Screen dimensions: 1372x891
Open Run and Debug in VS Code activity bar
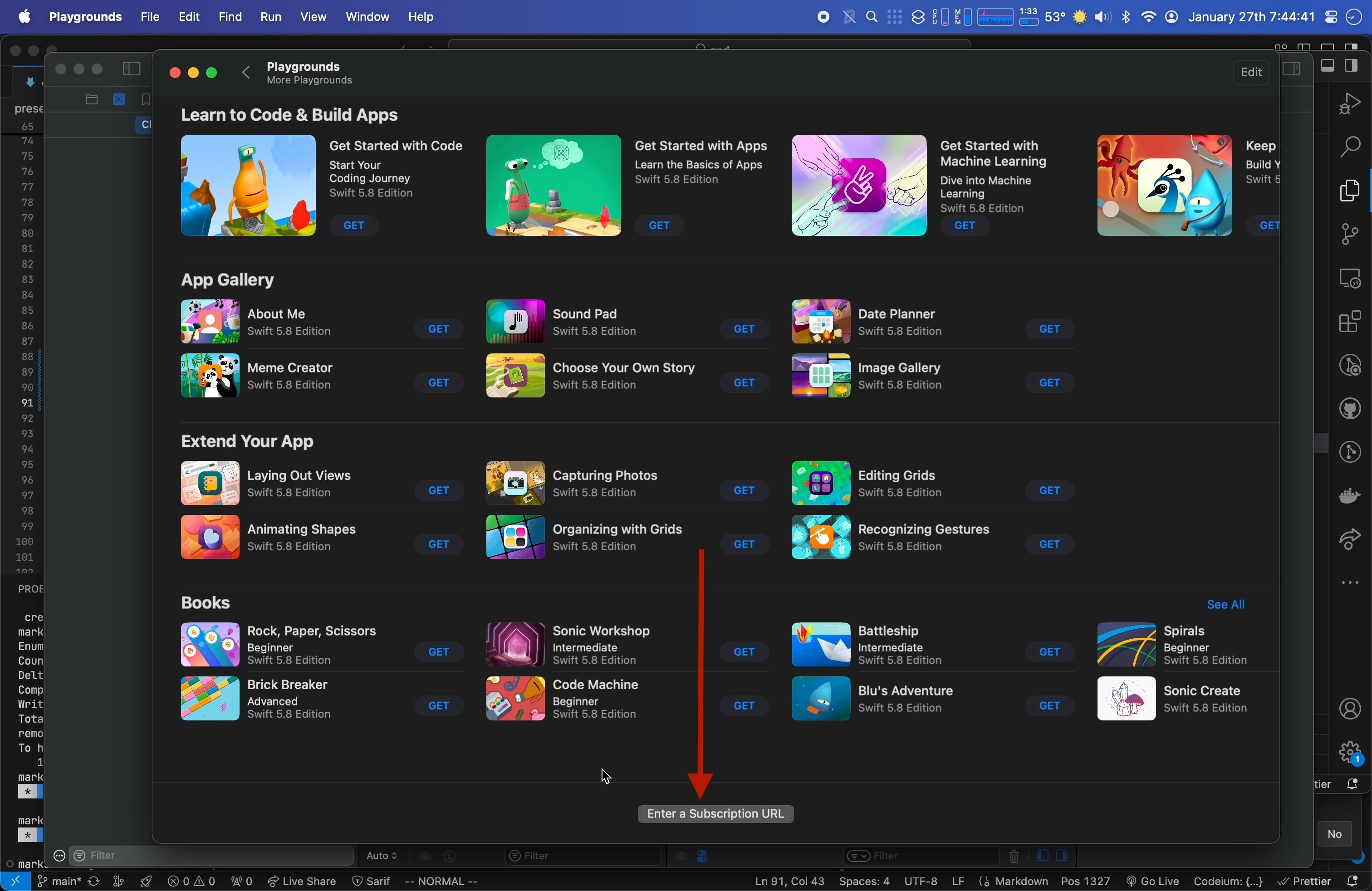point(1350,104)
